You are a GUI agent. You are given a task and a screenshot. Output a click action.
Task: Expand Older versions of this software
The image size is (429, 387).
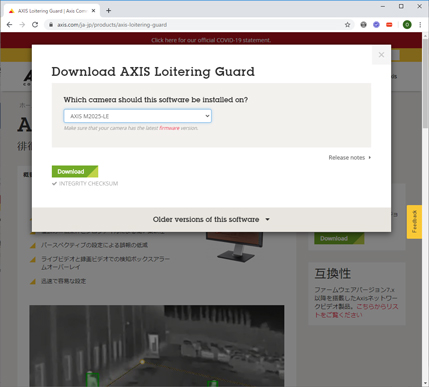pos(211,219)
